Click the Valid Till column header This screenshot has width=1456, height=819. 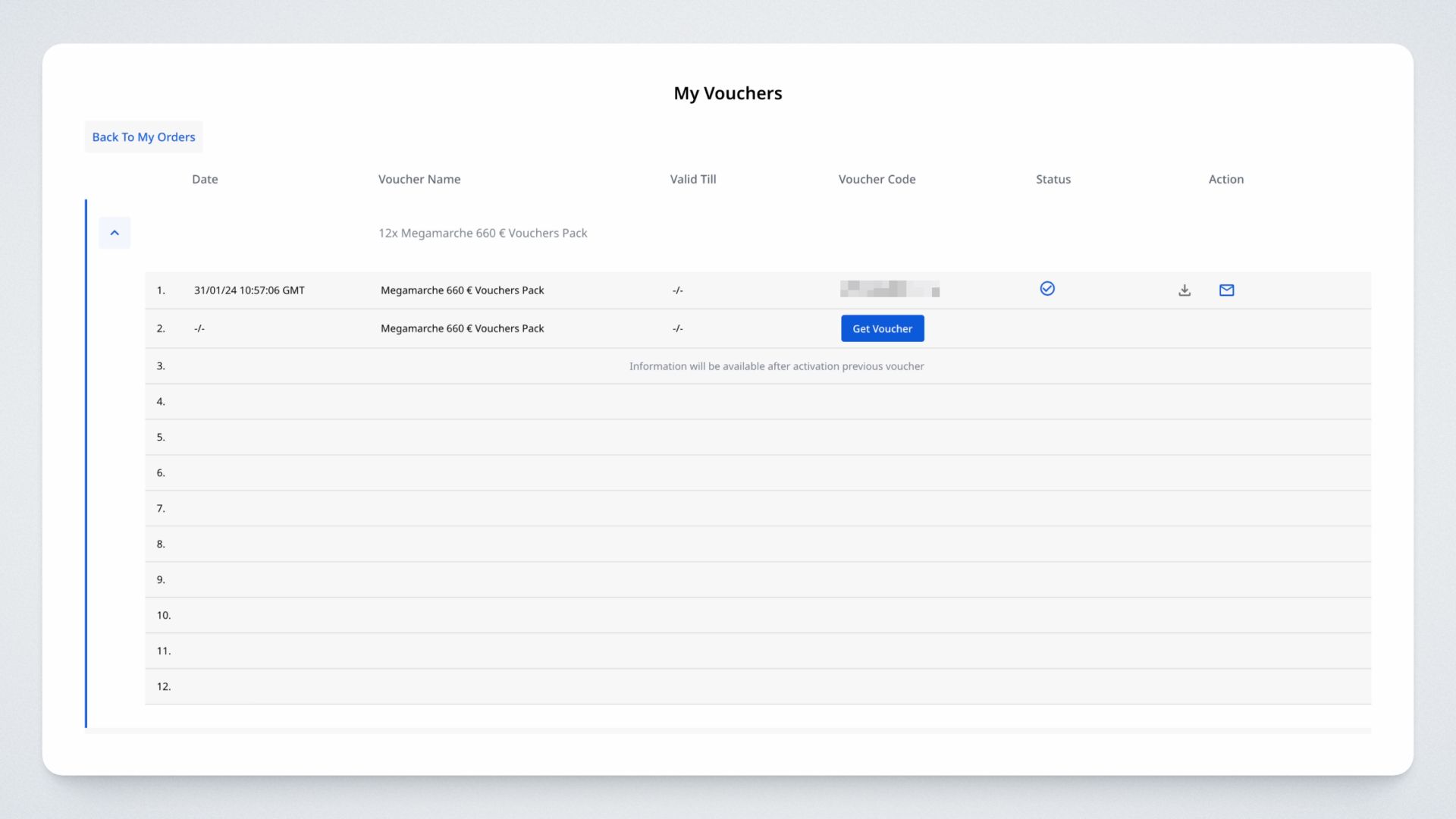[692, 180]
